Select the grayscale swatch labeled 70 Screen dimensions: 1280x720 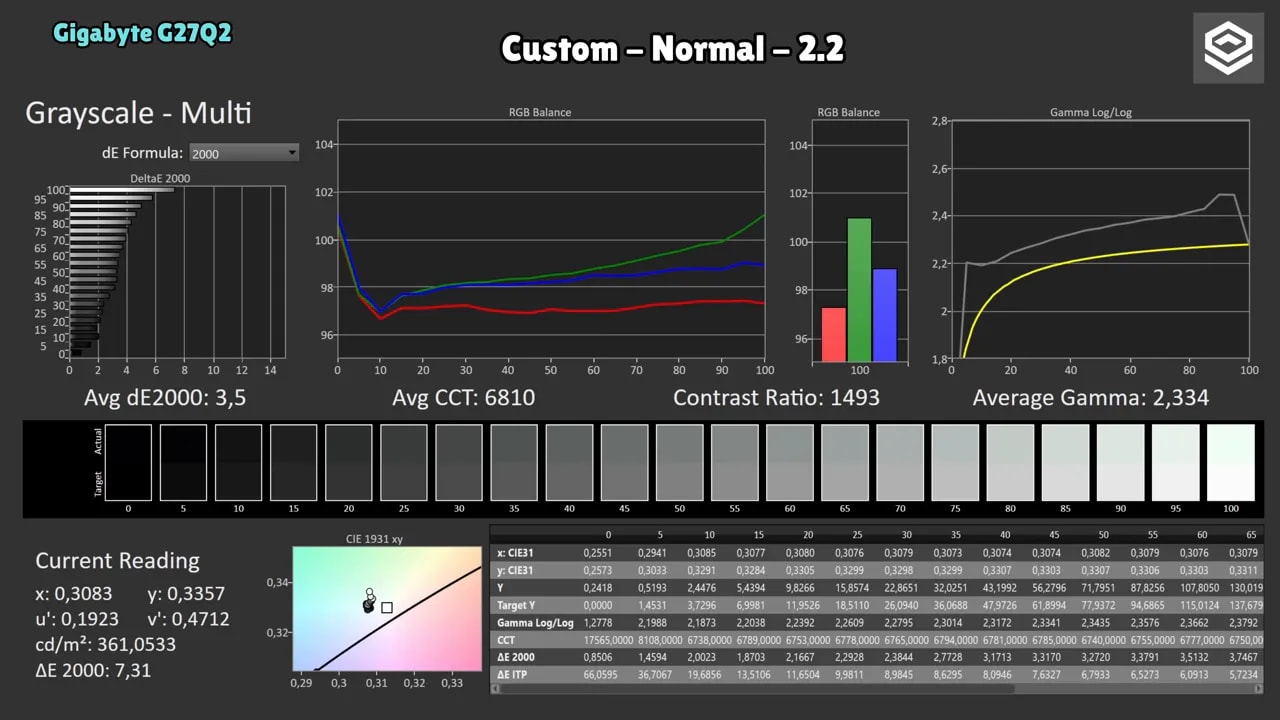tap(900, 462)
